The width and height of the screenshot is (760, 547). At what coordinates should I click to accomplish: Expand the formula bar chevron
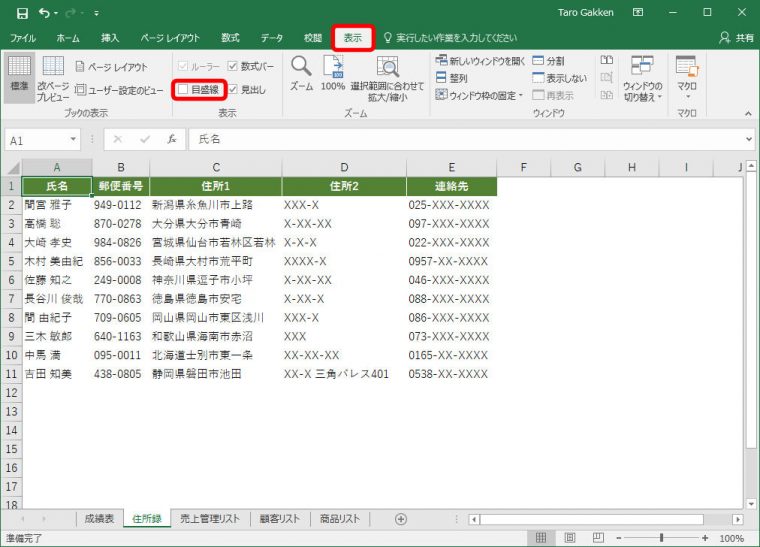click(749, 140)
